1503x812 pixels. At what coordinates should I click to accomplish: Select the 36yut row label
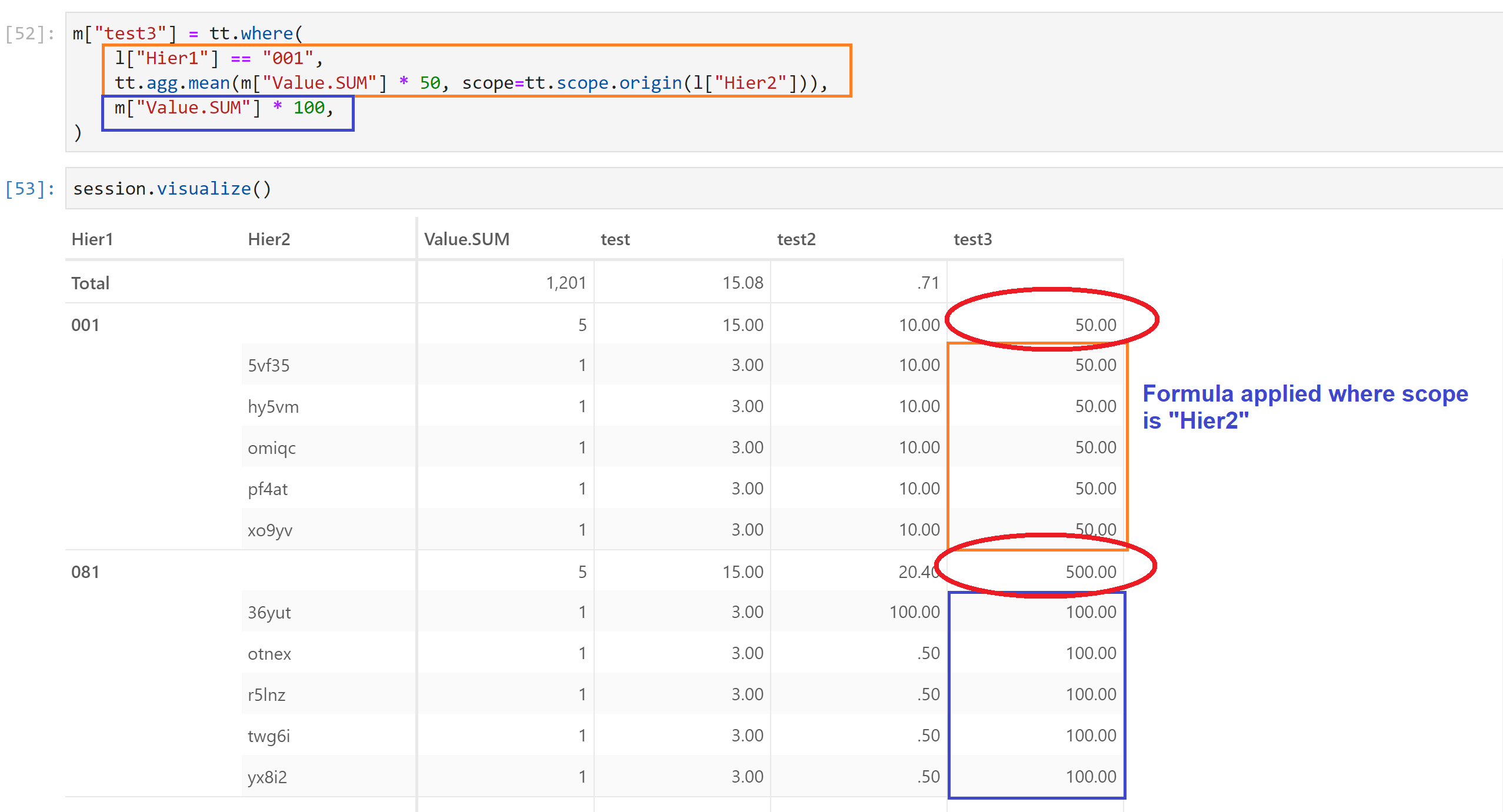[269, 611]
